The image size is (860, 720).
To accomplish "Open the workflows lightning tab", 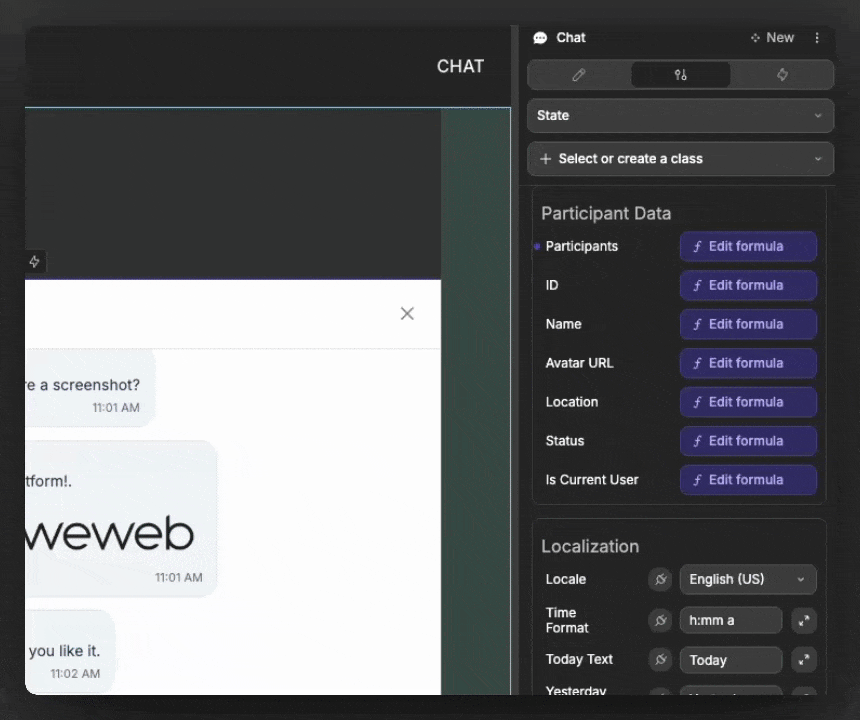I will 782,75.
